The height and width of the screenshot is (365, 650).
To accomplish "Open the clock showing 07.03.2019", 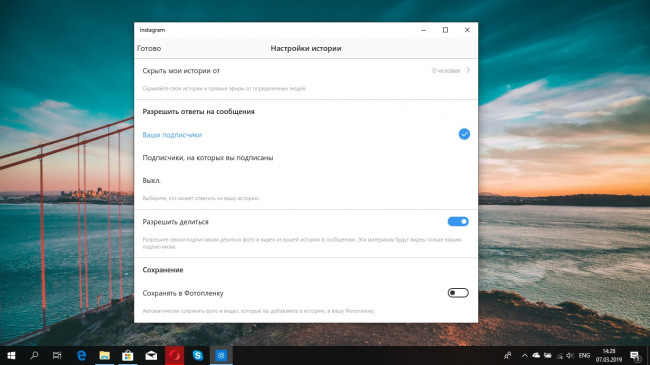I will coord(609,355).
